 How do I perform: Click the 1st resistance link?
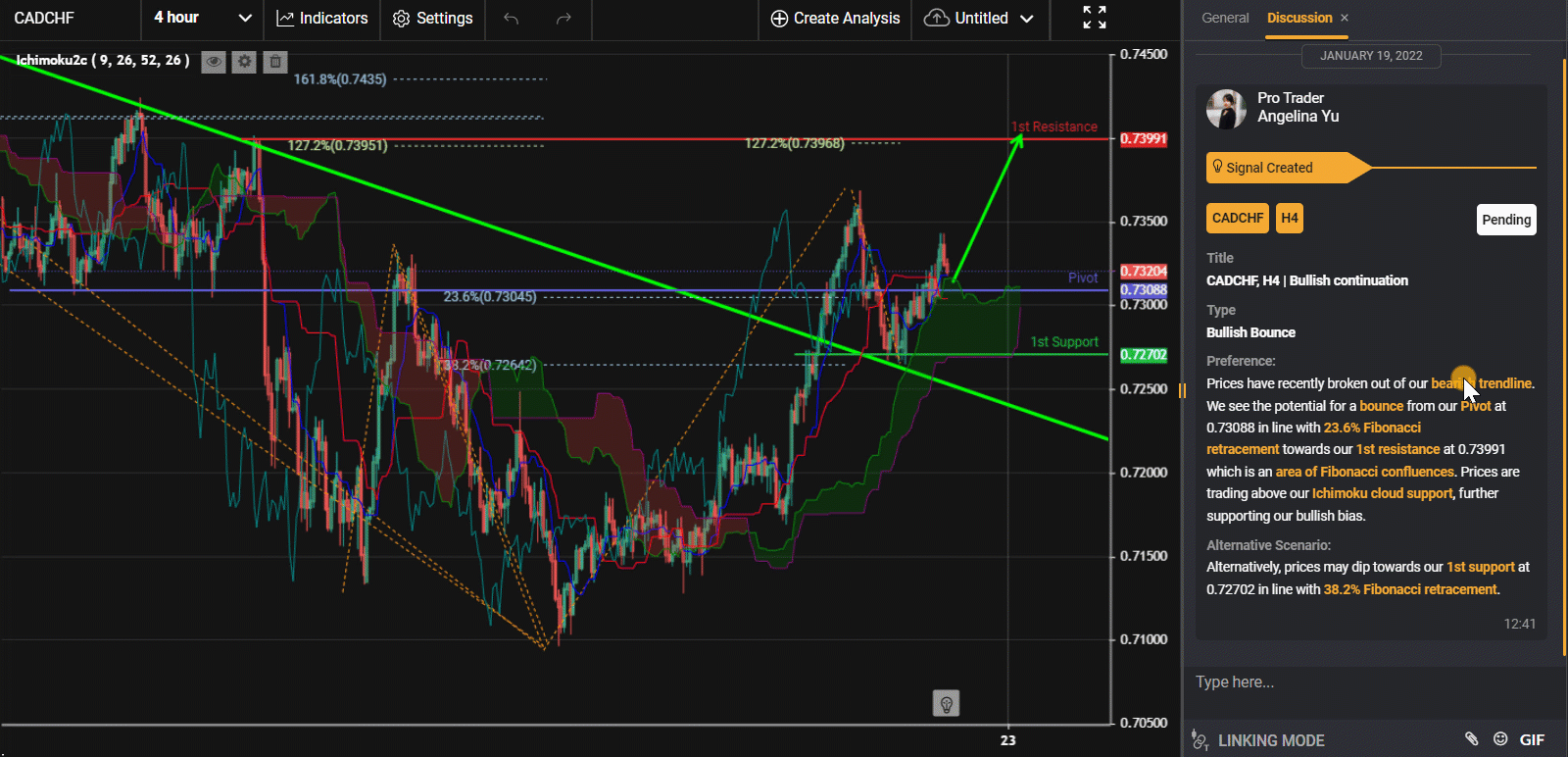click(x=1397, y=449)
